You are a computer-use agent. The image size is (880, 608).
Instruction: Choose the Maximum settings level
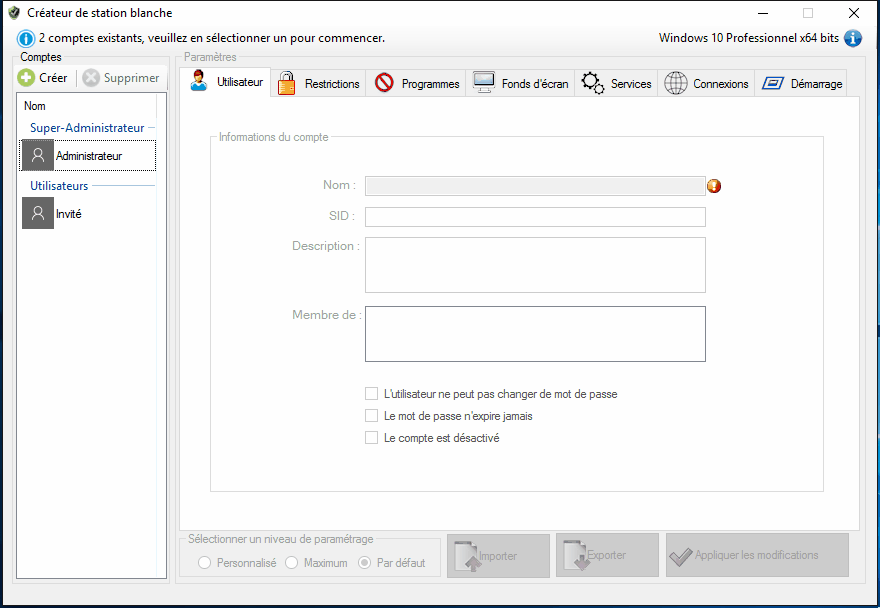pos(292,563)
